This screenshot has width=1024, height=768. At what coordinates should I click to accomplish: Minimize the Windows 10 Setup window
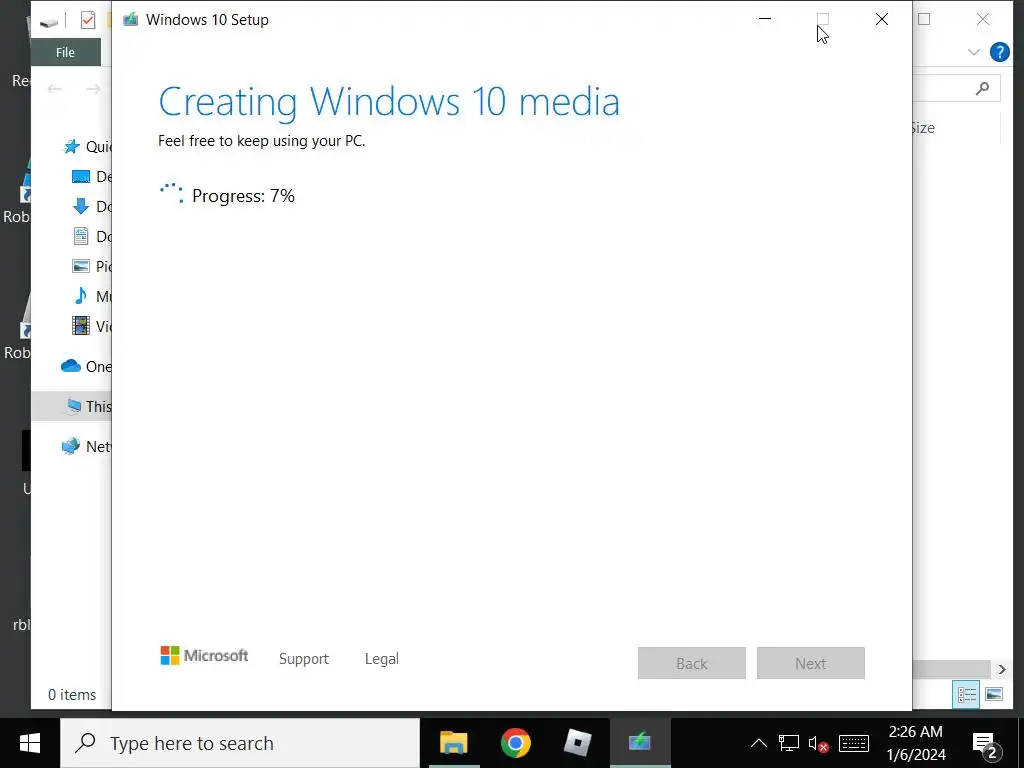765,19
